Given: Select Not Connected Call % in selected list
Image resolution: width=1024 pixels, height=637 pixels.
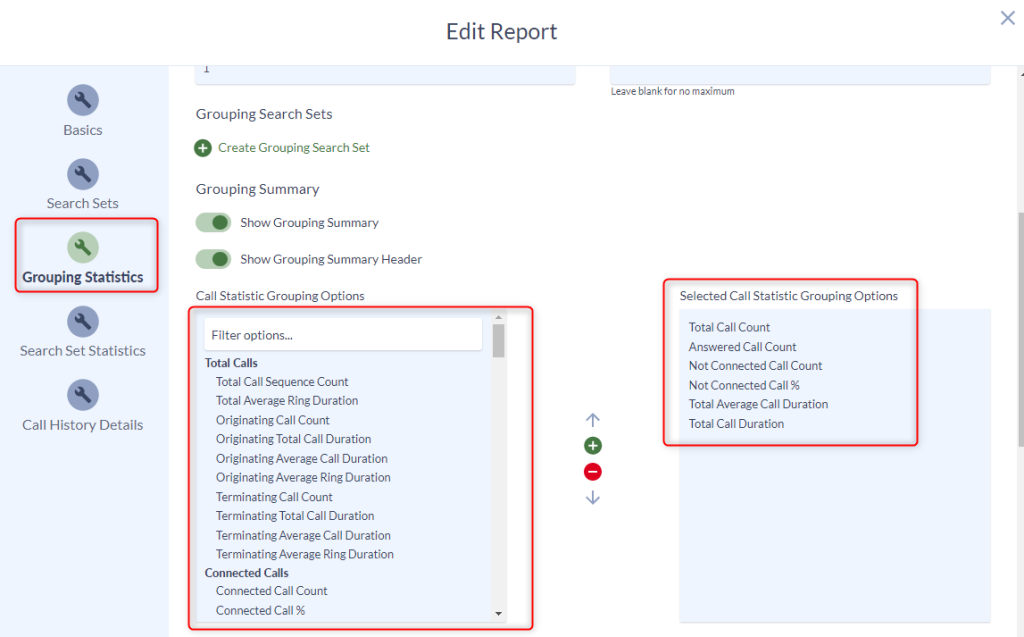Looking at the screenshot, I should 744,385.
